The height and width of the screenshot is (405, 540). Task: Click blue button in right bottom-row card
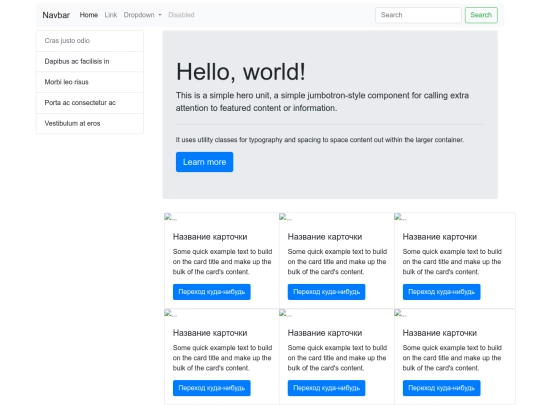coord(442,388)
